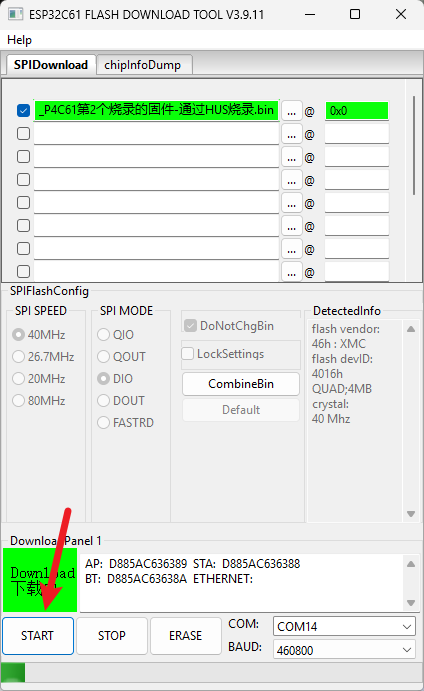Minimize the Flash Download Tool window
The image size is (424, 691).
click(310, 15)
